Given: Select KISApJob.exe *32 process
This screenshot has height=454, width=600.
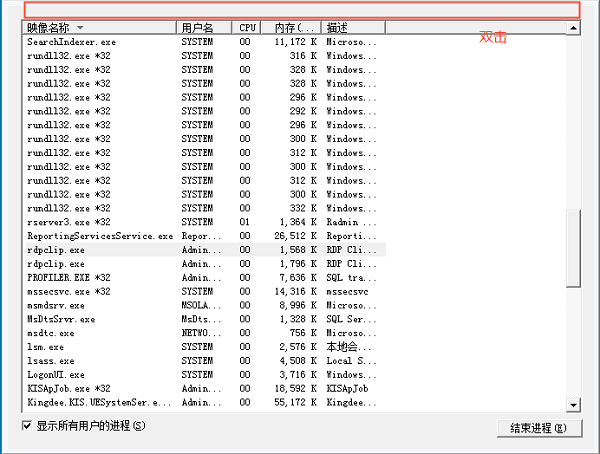Looking at the screenshot, I should coord(69,388).
